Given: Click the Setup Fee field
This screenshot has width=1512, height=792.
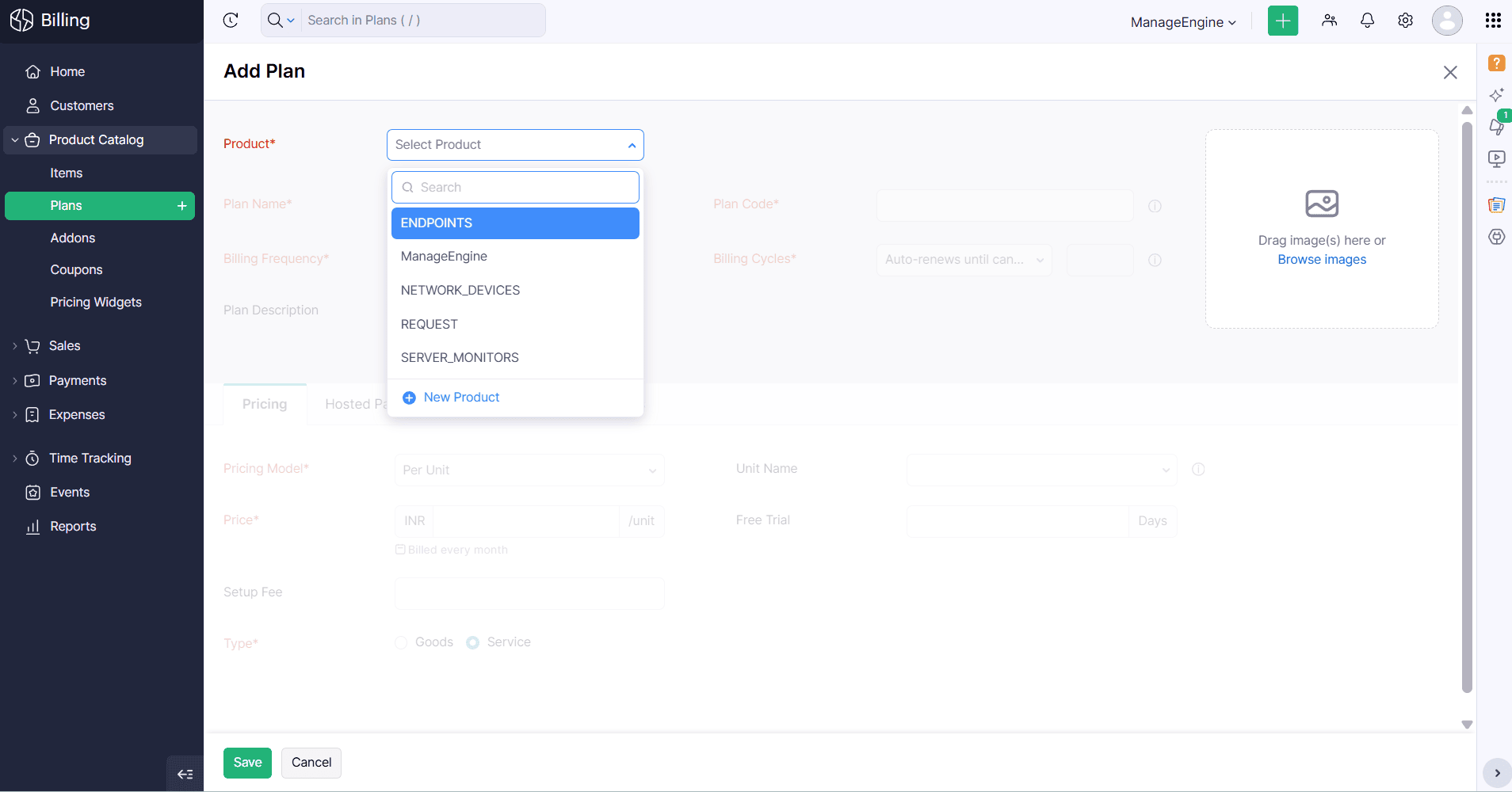Looking at the screenshot, I should click(x=529, y=593).
